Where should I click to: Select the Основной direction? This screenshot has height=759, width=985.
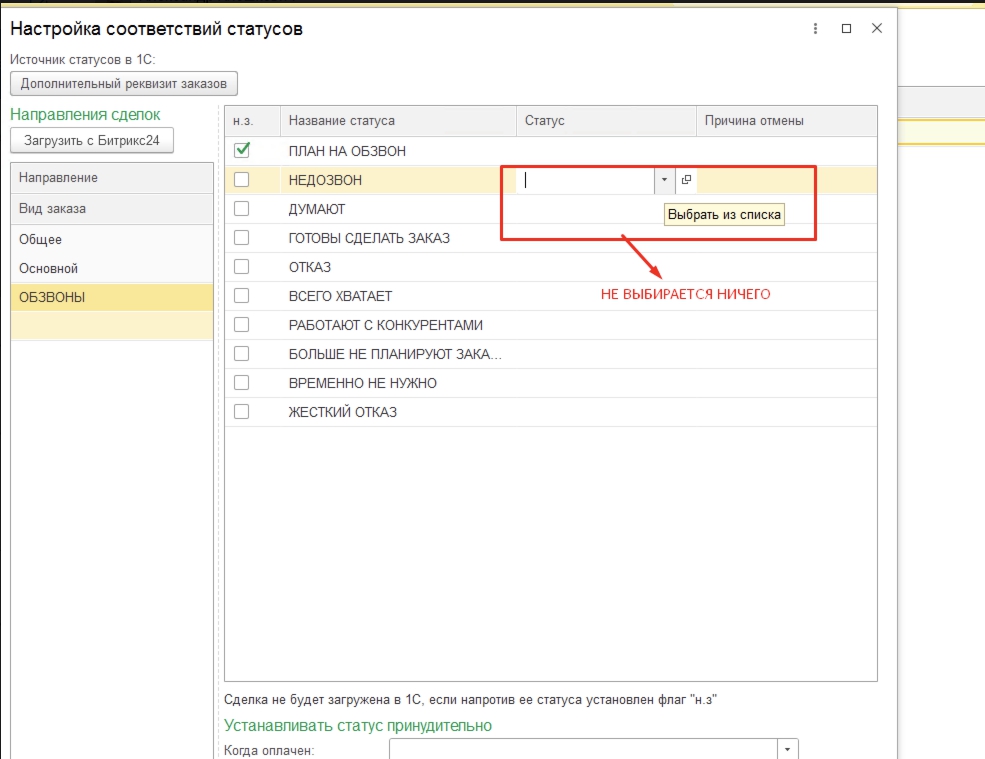[x=48, y=269]
